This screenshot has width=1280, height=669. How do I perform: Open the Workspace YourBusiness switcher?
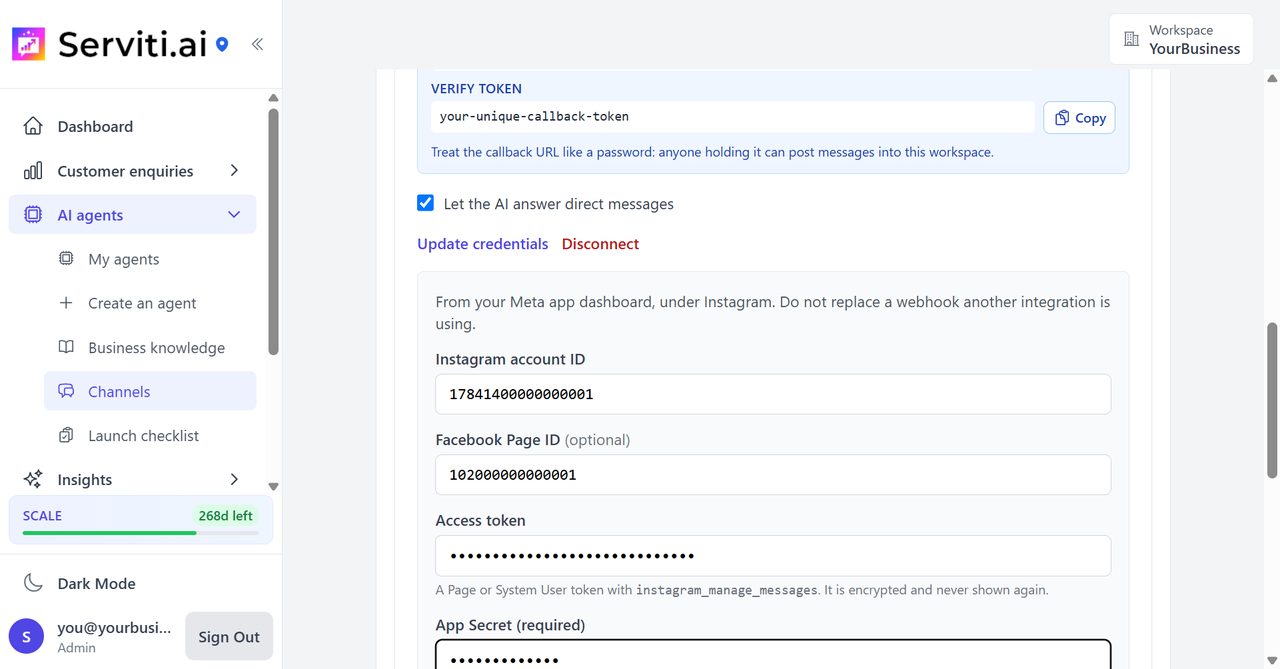(1181, 39)
